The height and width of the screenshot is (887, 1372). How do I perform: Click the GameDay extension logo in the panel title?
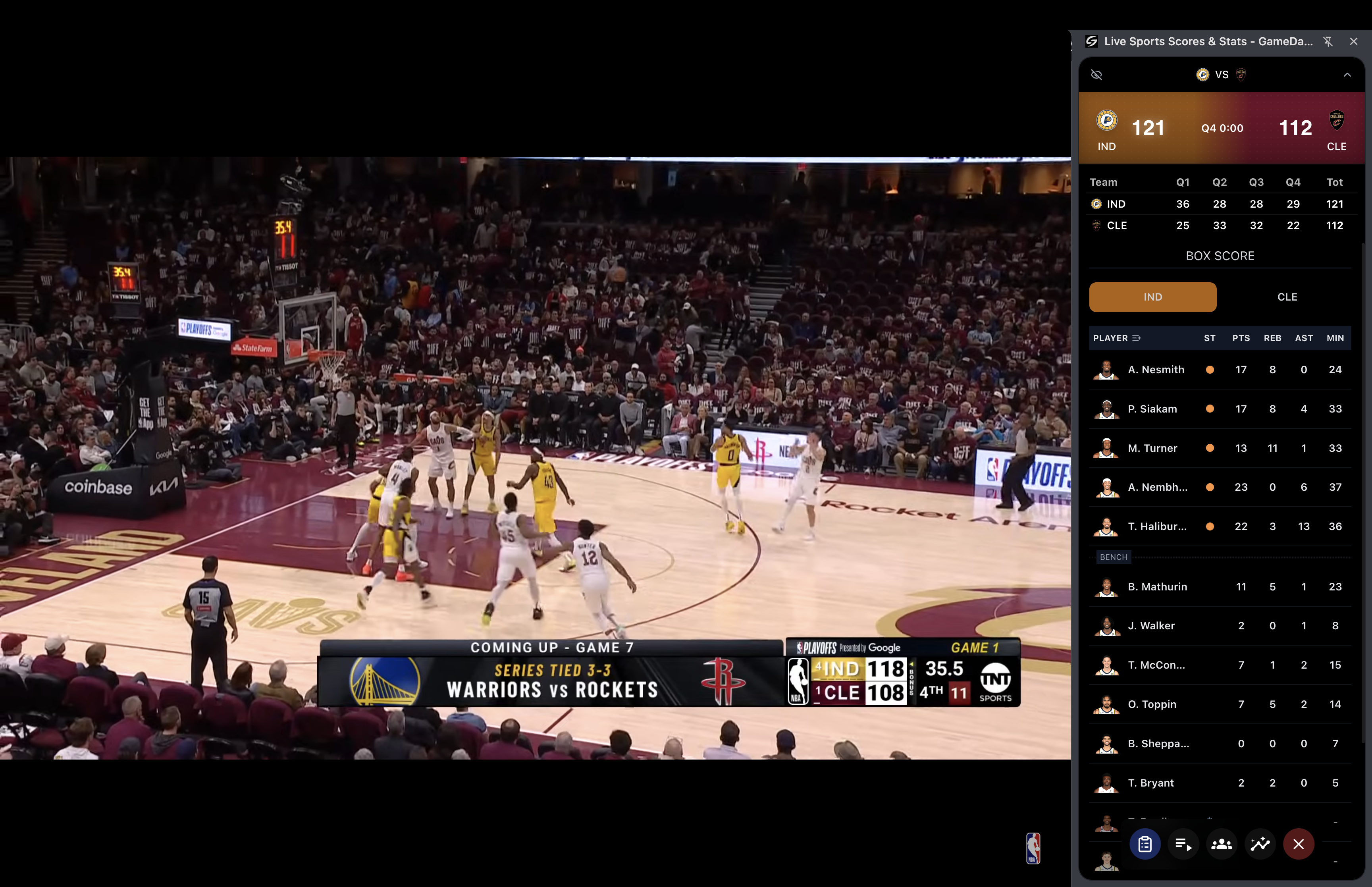(1092, 41)
